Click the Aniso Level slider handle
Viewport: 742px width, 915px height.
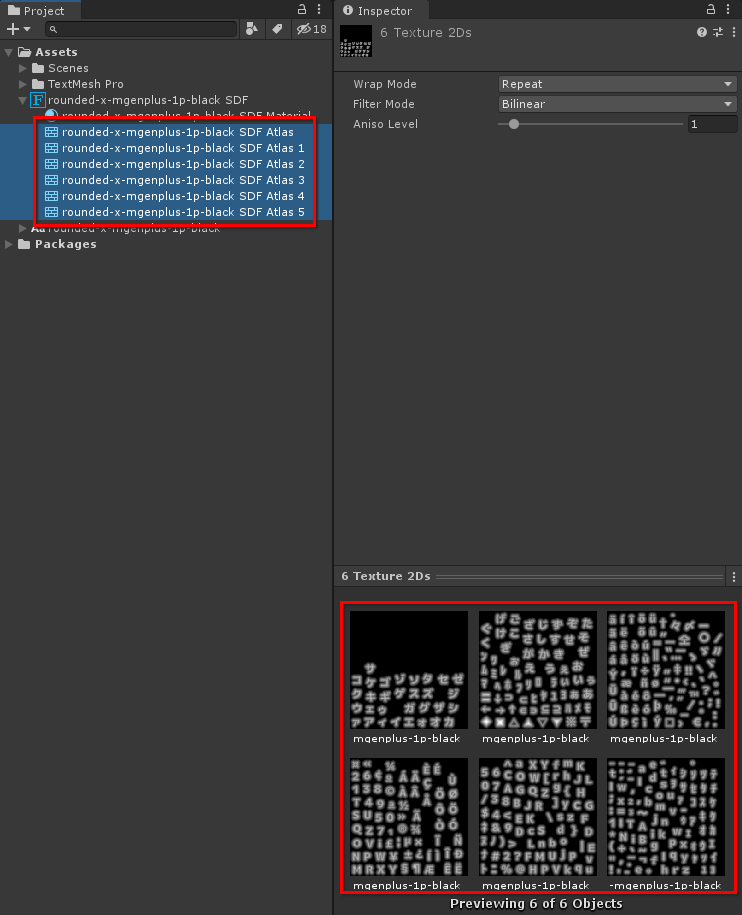pos(513,124)
